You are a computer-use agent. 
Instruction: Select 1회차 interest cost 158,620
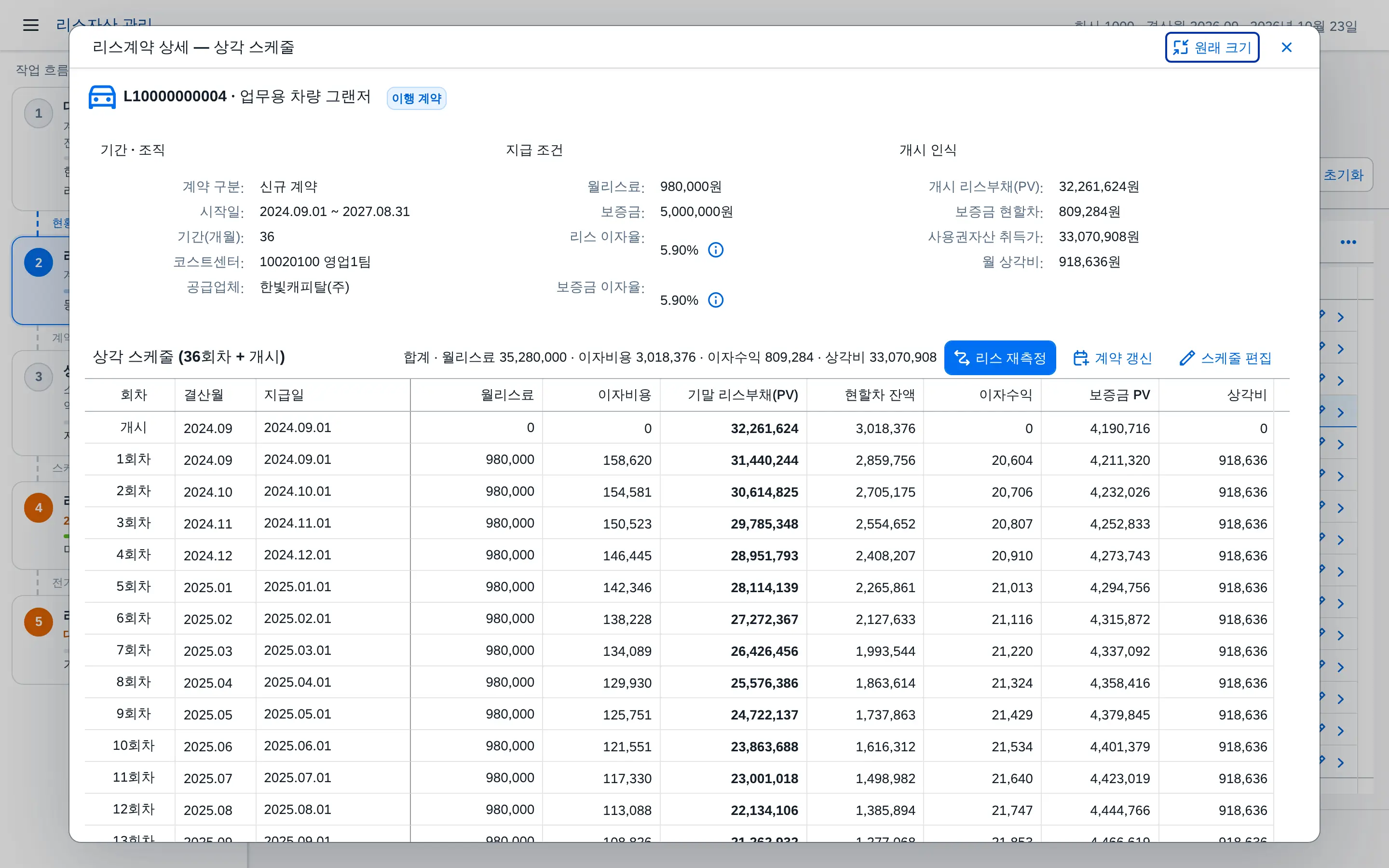click(x=627, y=461)
